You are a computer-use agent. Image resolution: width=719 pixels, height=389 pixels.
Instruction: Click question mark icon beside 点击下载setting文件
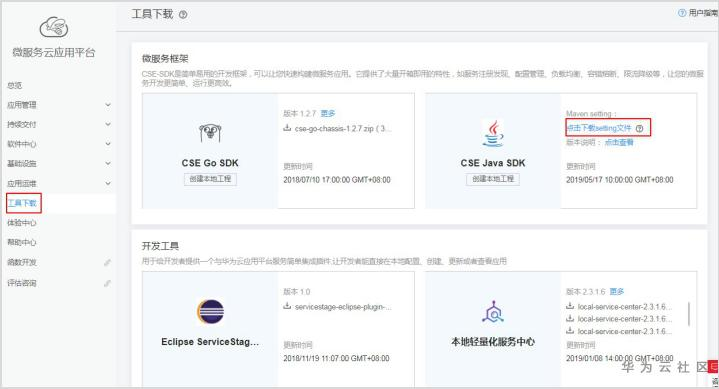pyautogui.click(x=640, y=128)
